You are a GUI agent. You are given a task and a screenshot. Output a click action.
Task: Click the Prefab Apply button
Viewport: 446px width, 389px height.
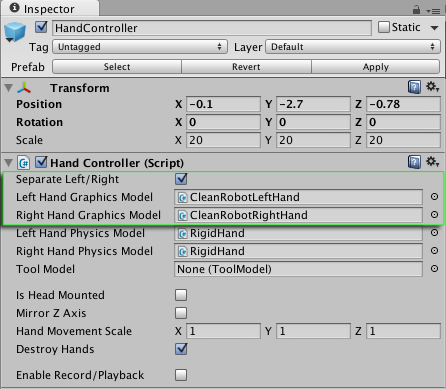tap(376, 67)
